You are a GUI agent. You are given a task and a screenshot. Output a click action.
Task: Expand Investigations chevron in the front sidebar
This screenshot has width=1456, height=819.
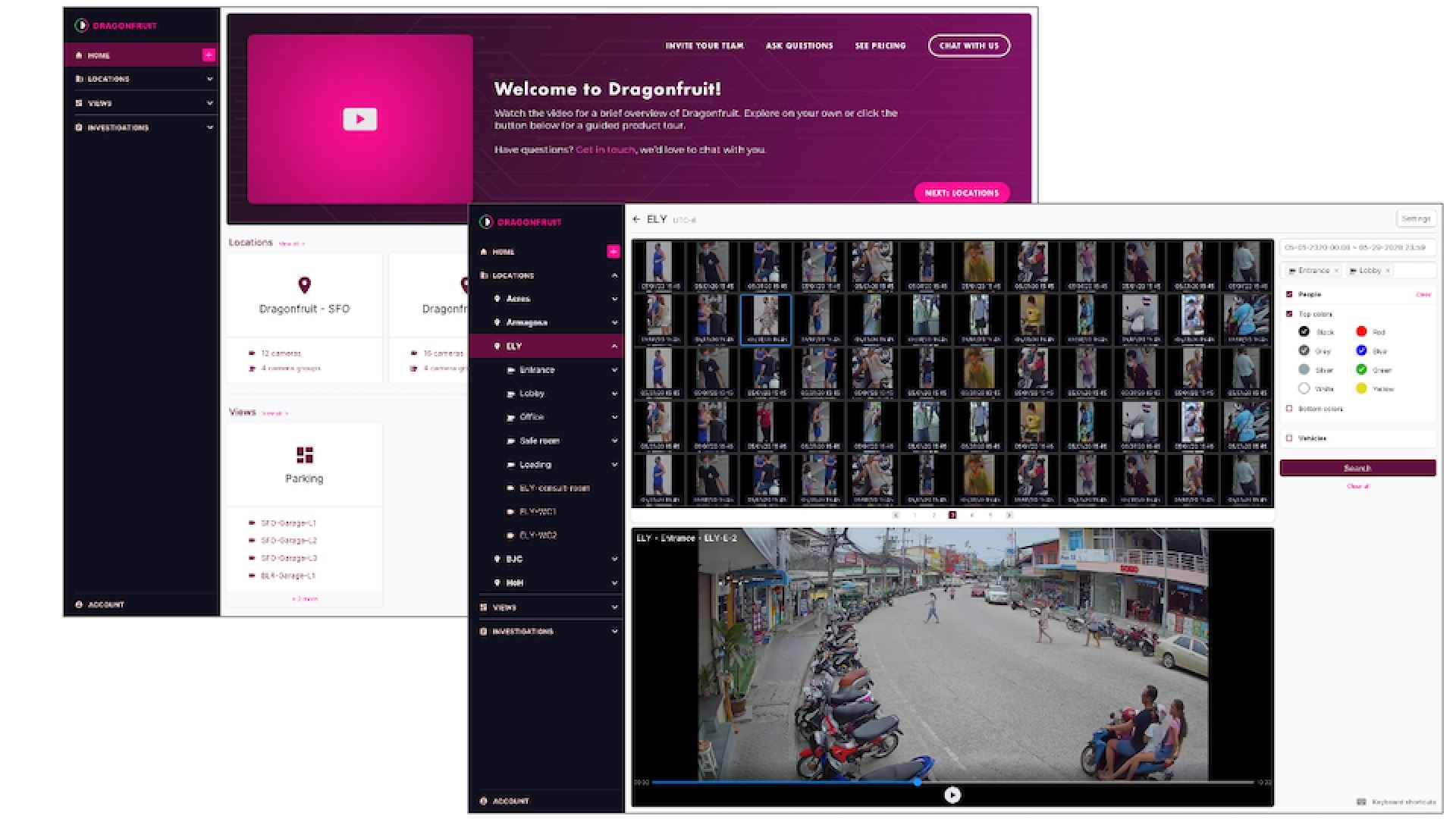click(x=614, y=631)
